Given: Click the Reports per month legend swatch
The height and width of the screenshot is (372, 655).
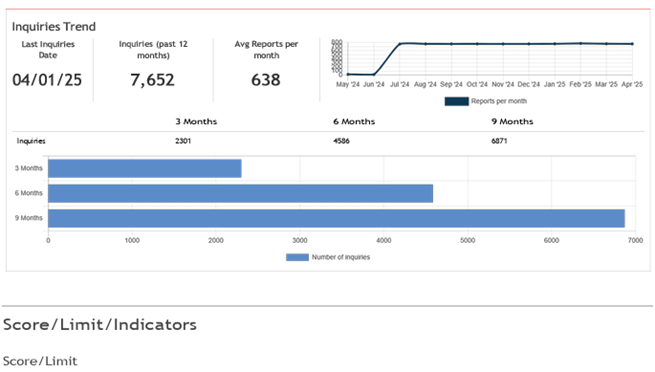Looking at the screenshot, I should (457, 101).
